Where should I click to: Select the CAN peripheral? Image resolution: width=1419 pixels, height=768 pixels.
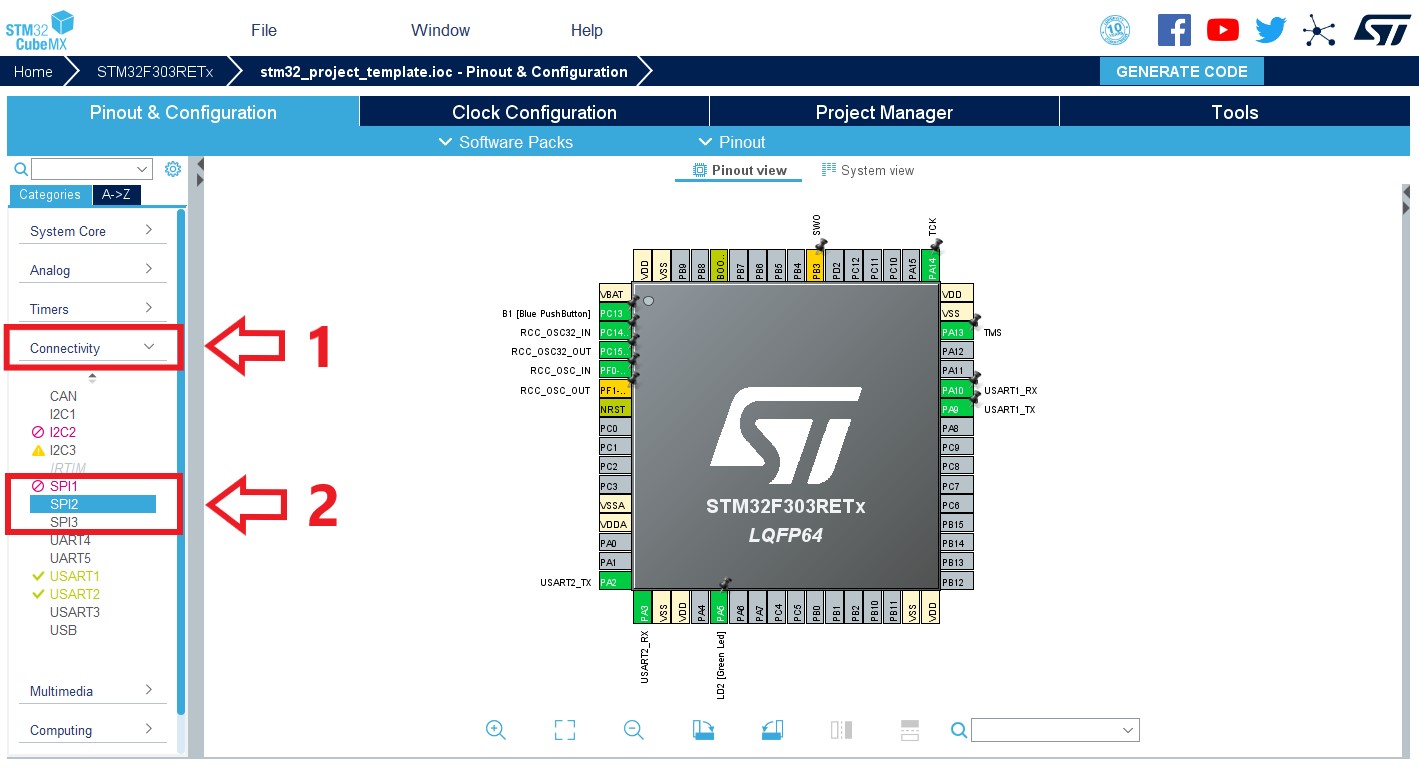coord(63,396)
